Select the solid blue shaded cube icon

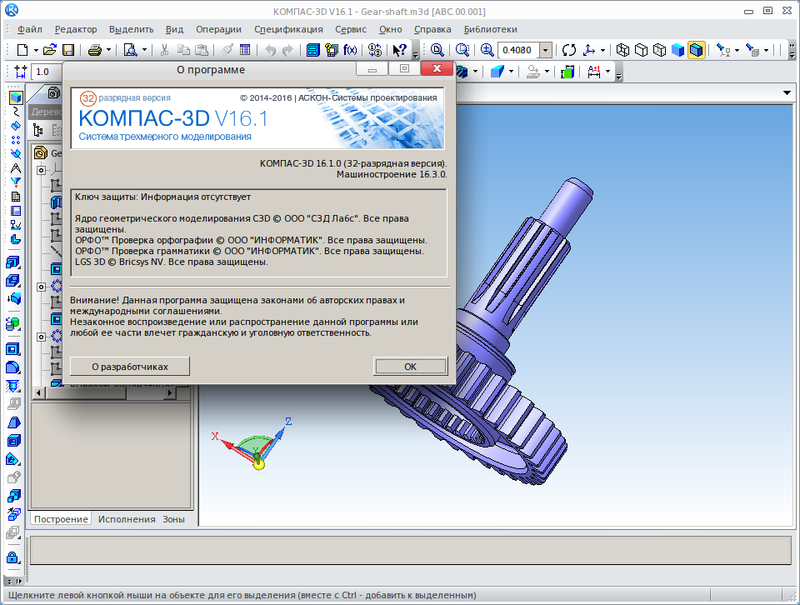(x=678, y=50)
